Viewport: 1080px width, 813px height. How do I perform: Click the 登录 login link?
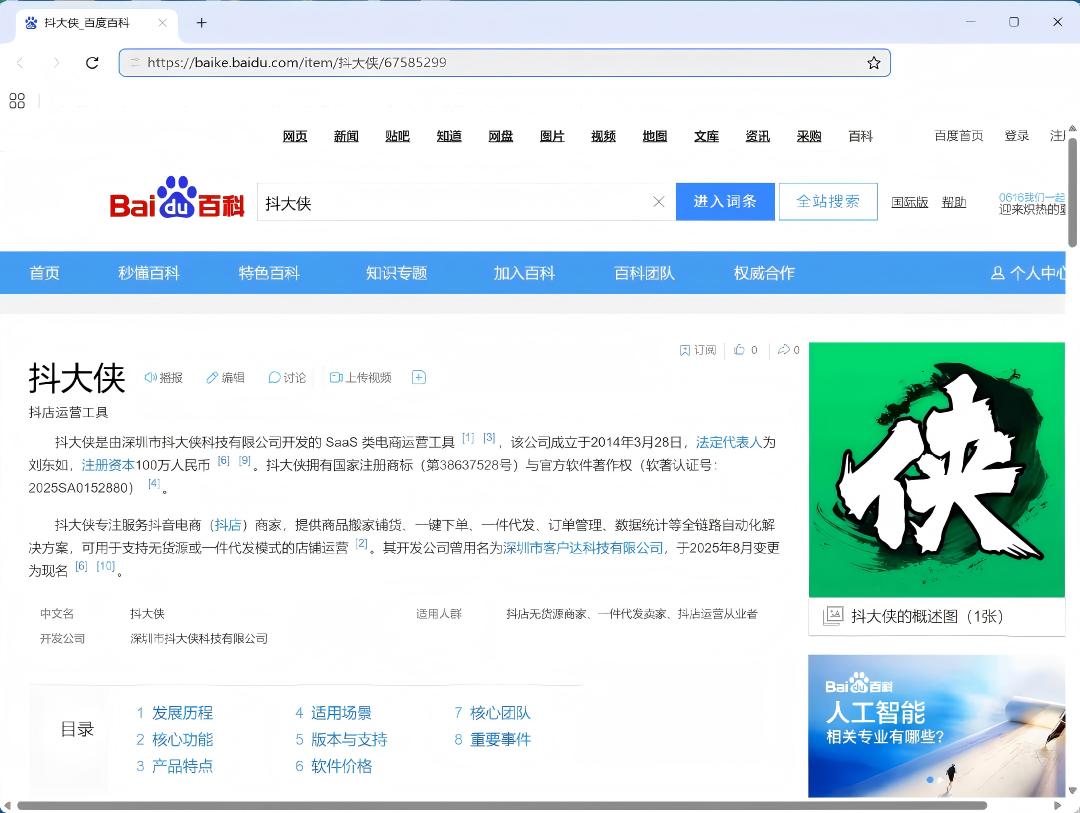[1017, 136]
